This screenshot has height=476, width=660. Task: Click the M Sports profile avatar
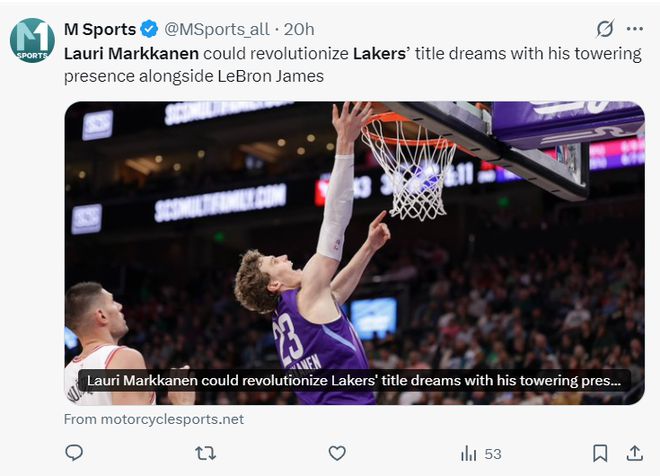pos(32,40)
